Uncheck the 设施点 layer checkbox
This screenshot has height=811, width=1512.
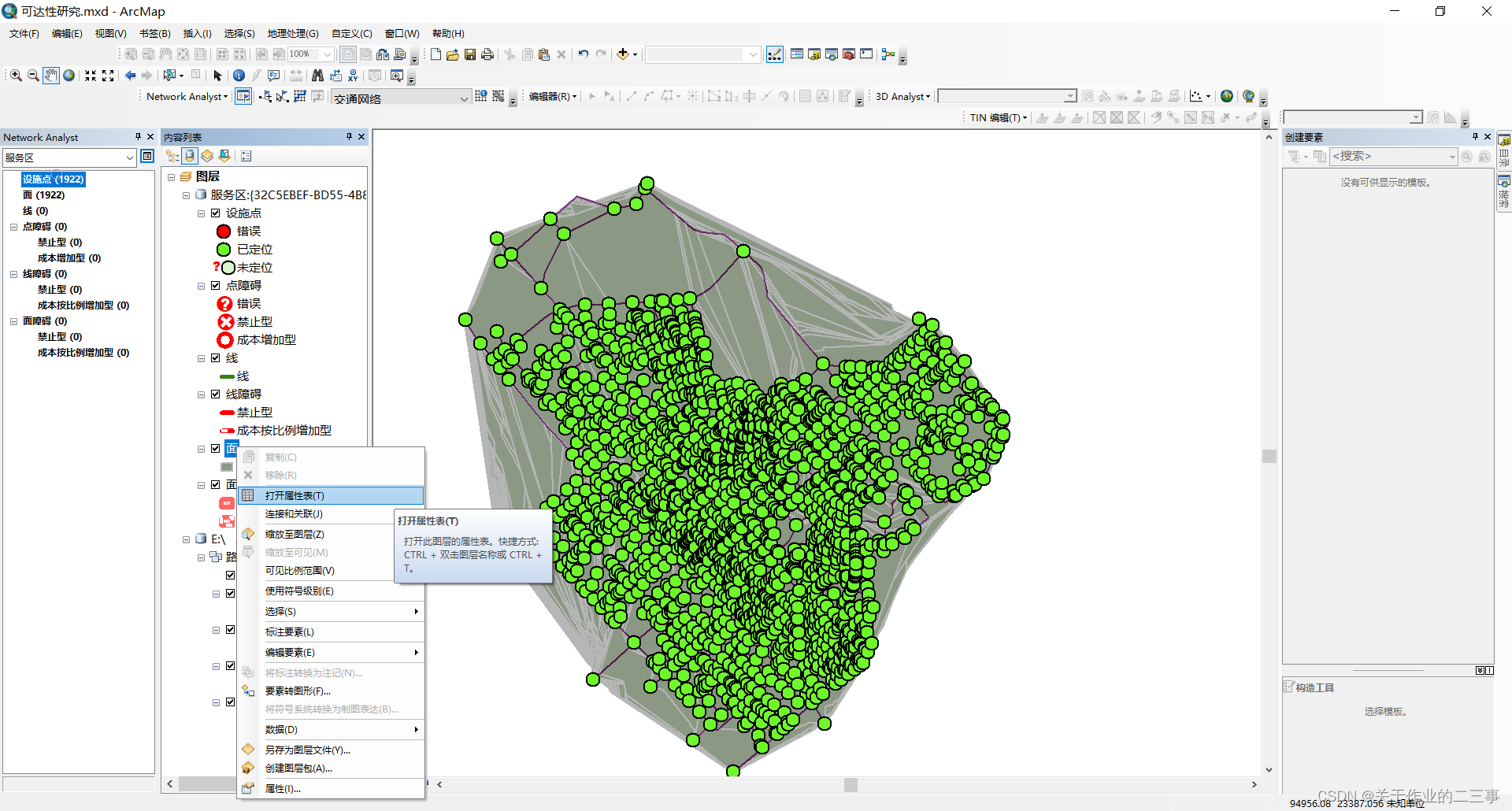pos(215,213)
